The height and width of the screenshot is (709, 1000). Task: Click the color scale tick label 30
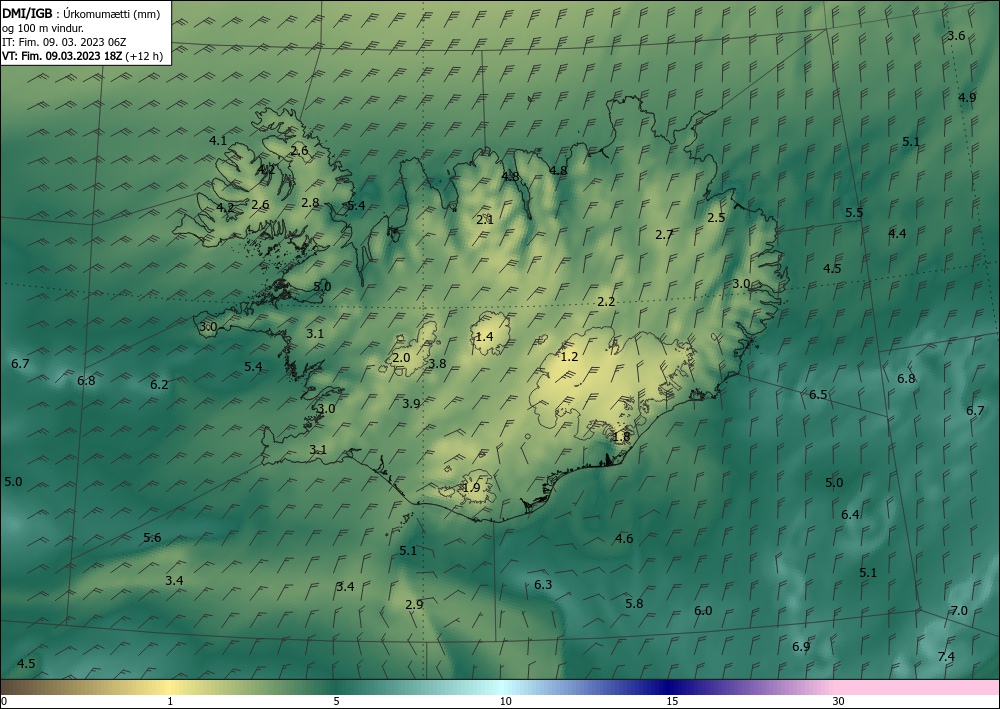pos(839,701)
